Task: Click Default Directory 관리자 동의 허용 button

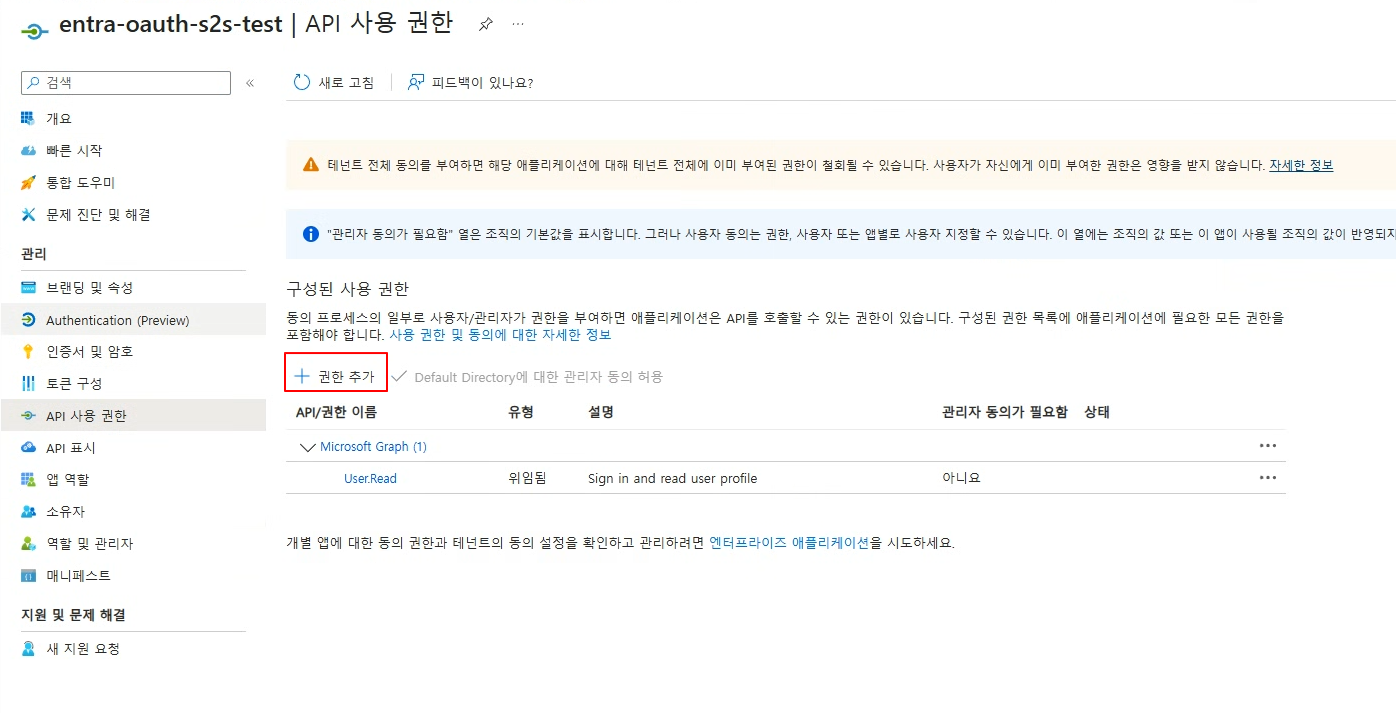Action: [527, 377]
